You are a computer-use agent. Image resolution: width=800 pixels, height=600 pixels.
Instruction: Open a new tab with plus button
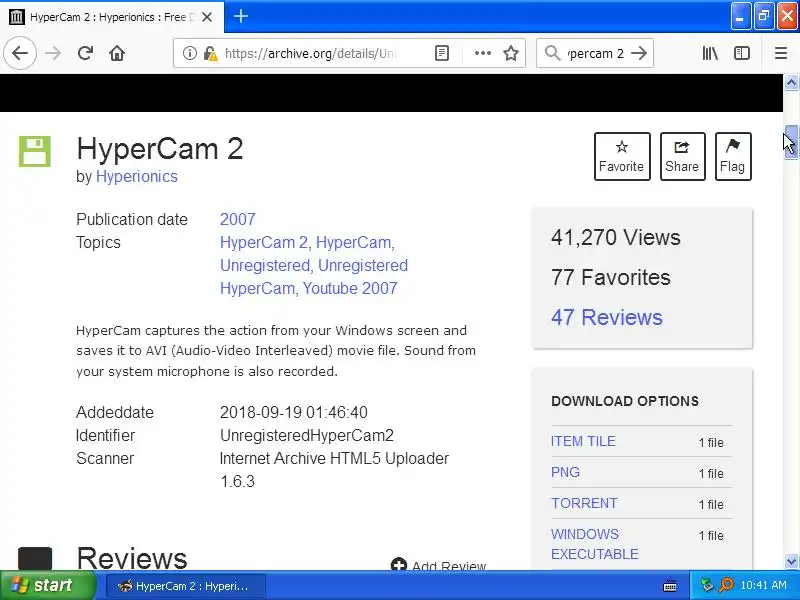pyautogui.click(x=241, y=16)
